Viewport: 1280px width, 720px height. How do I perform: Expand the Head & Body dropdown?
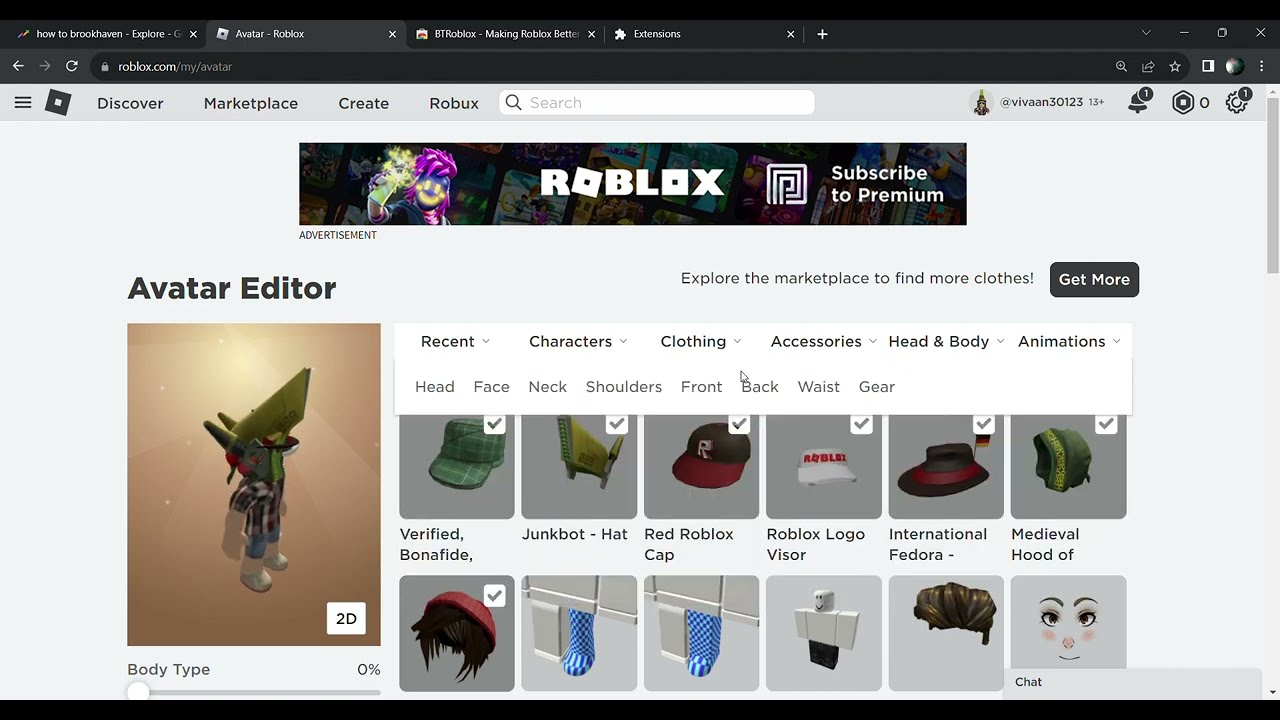(x=946, y=341)
